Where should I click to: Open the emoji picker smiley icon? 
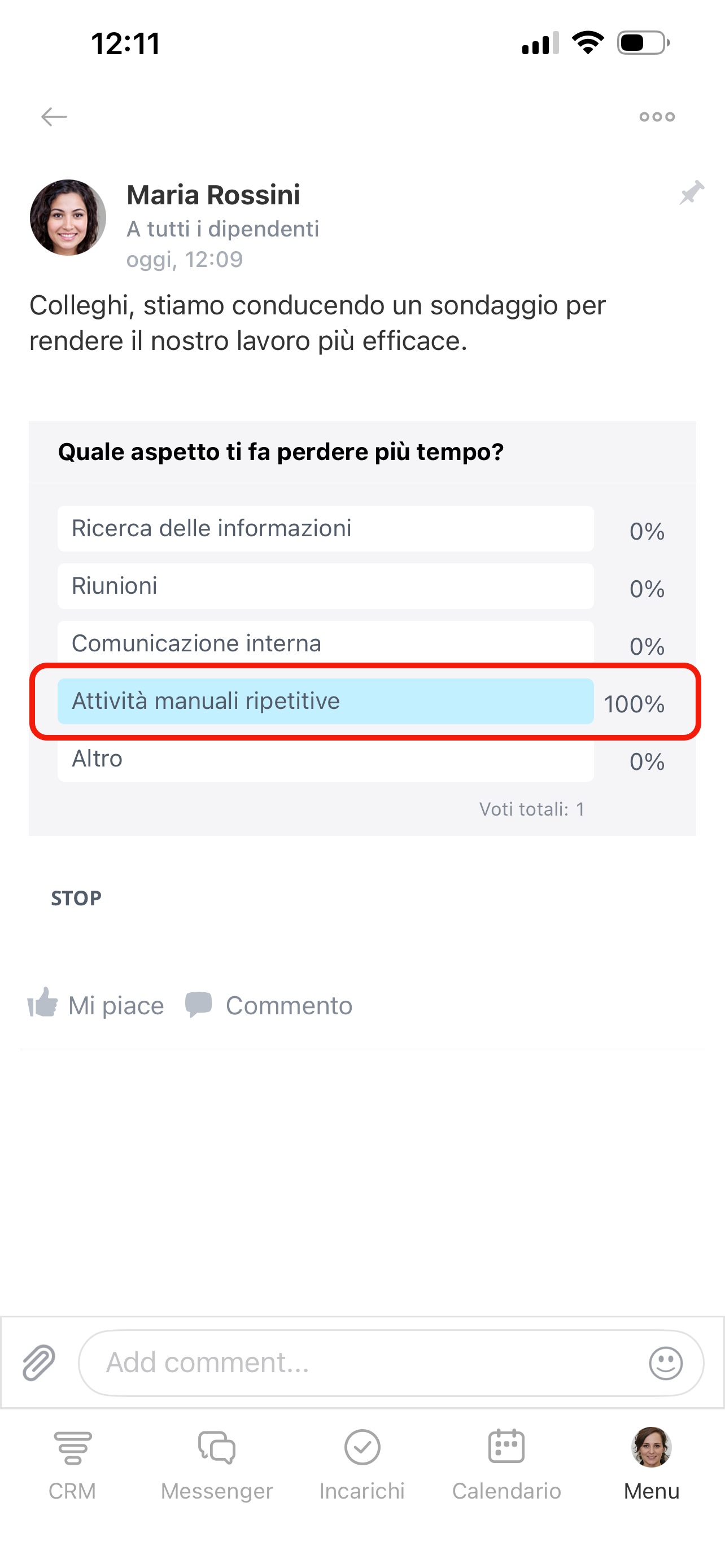point(665,1362)
